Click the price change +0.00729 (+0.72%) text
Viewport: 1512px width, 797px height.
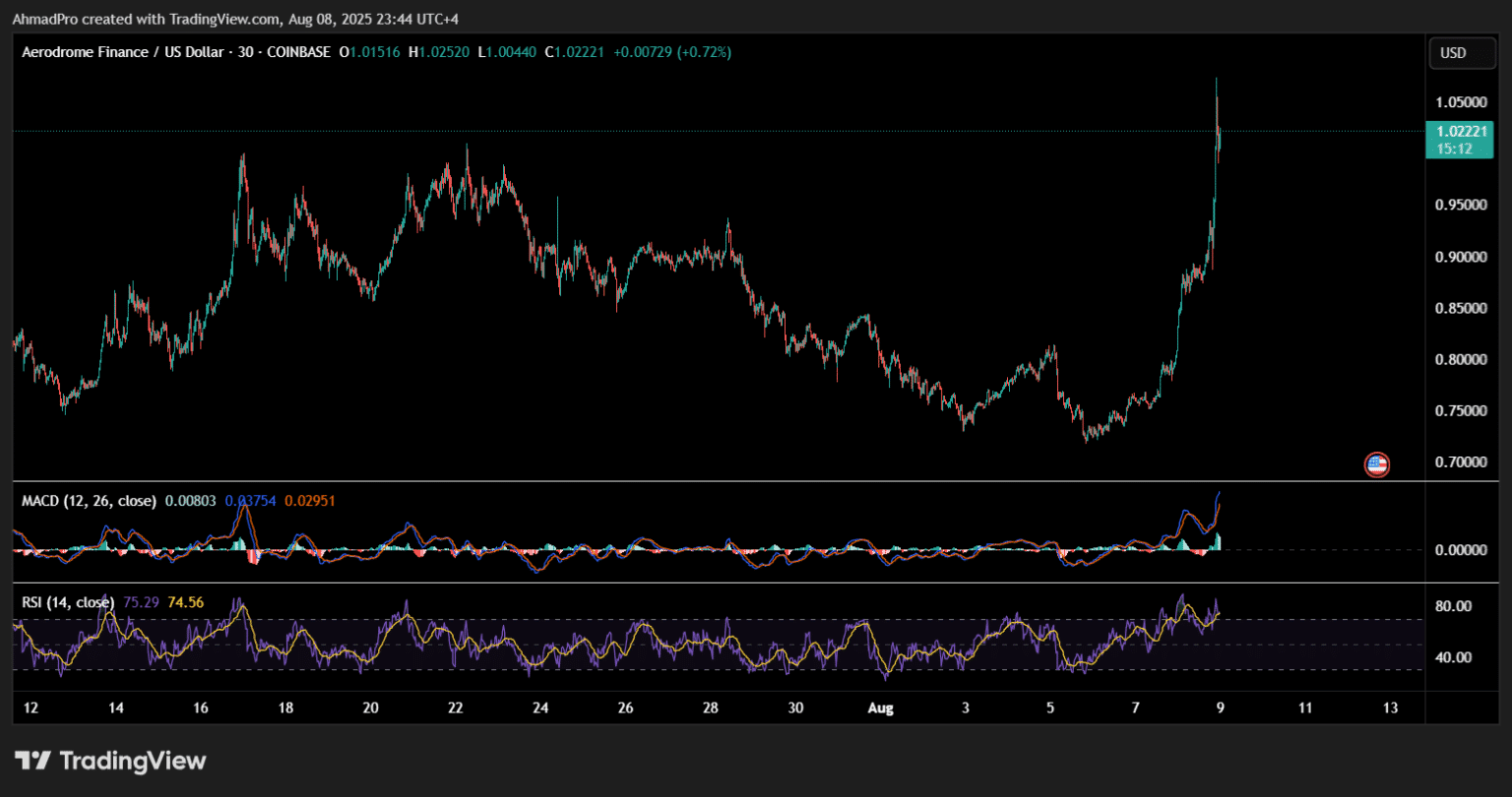671,52
